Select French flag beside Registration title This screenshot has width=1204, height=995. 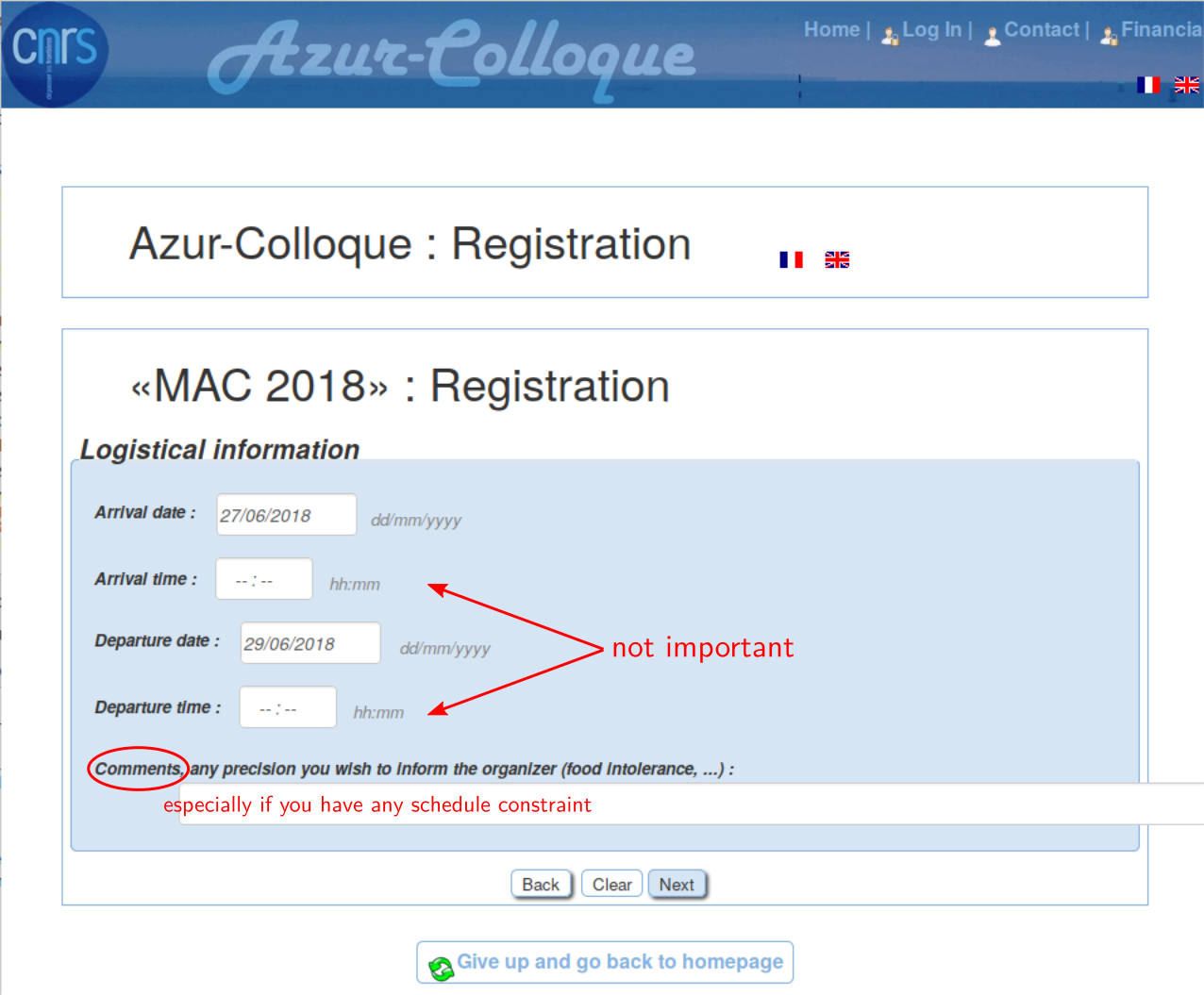click(x=792, y=259)
